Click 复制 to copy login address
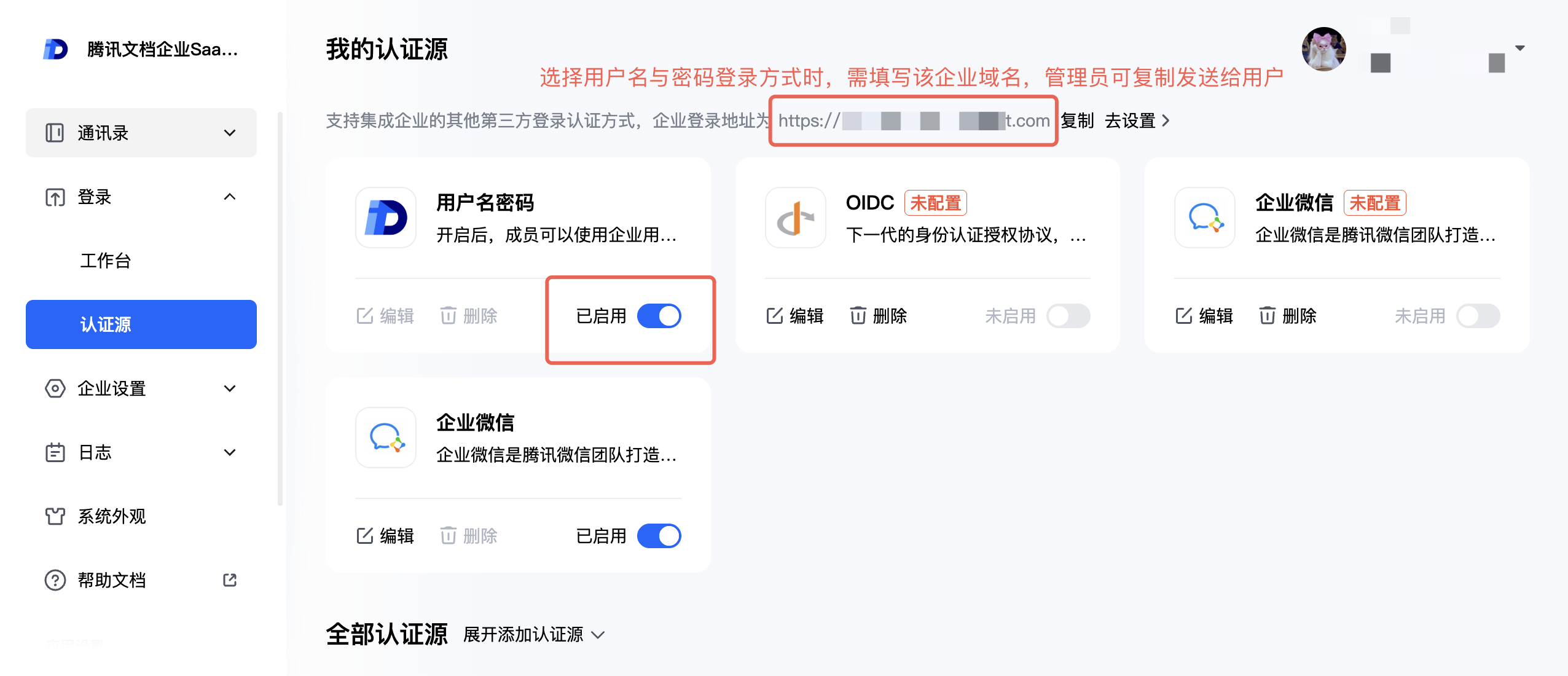This screenshot has height=676, width=1568. click(x=1077, y=120)
